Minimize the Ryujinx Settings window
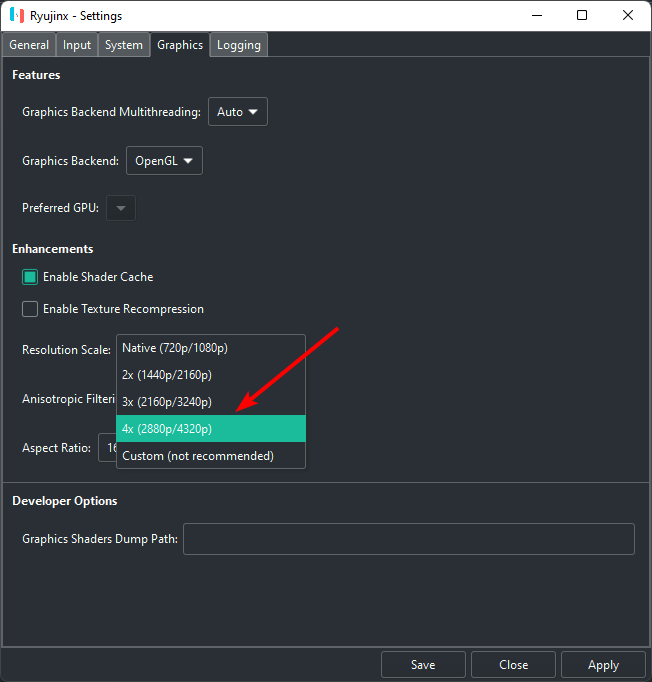The image size is (652, 682). point(537,16)
